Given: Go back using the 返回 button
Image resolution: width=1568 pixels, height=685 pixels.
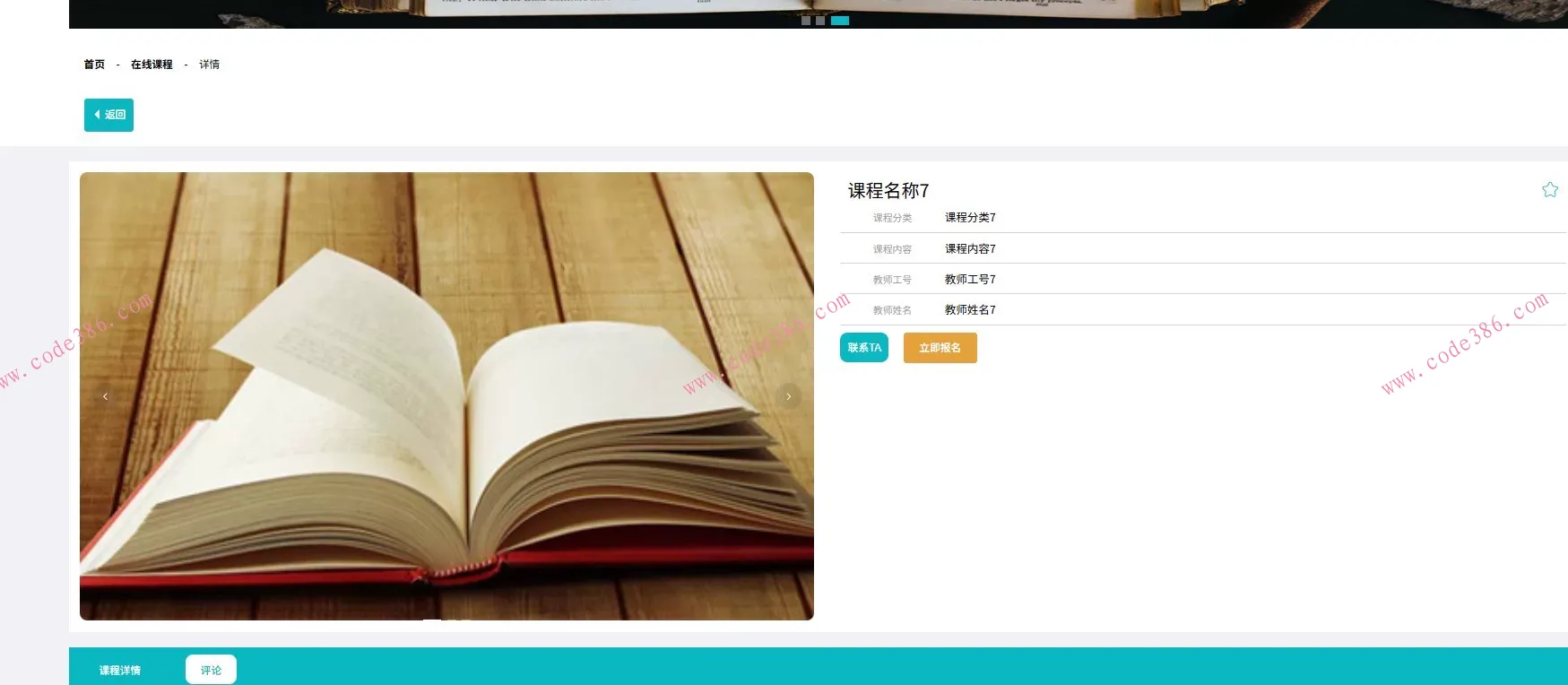Looking at the screenshot, I should pyautogui.click(x=108, y=115).
